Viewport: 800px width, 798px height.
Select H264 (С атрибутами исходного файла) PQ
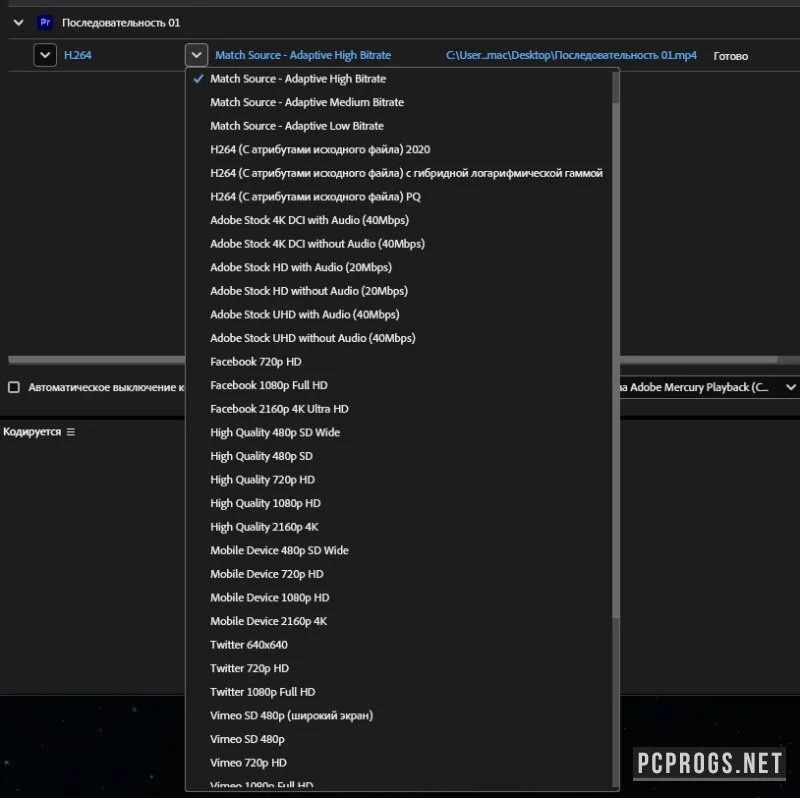pos(399,196)
